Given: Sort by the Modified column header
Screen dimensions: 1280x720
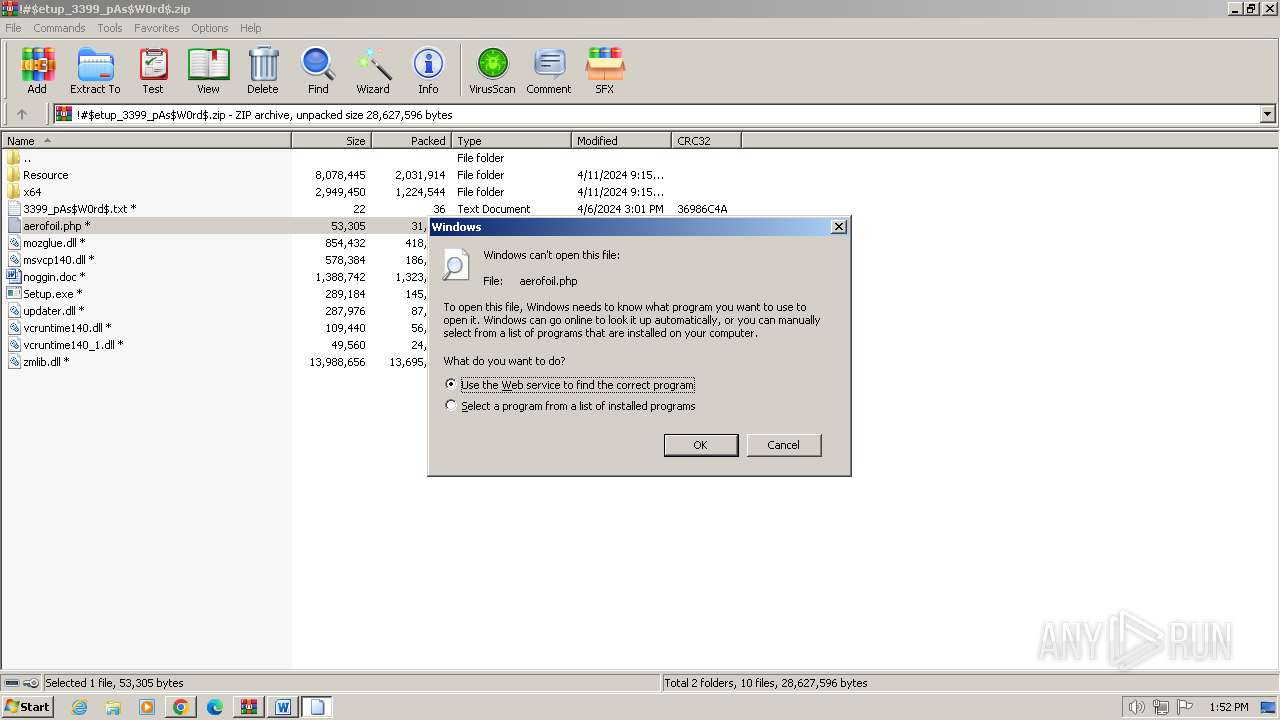Looking at the screenshot, I should pyautogui.click(x=621, y=141).
